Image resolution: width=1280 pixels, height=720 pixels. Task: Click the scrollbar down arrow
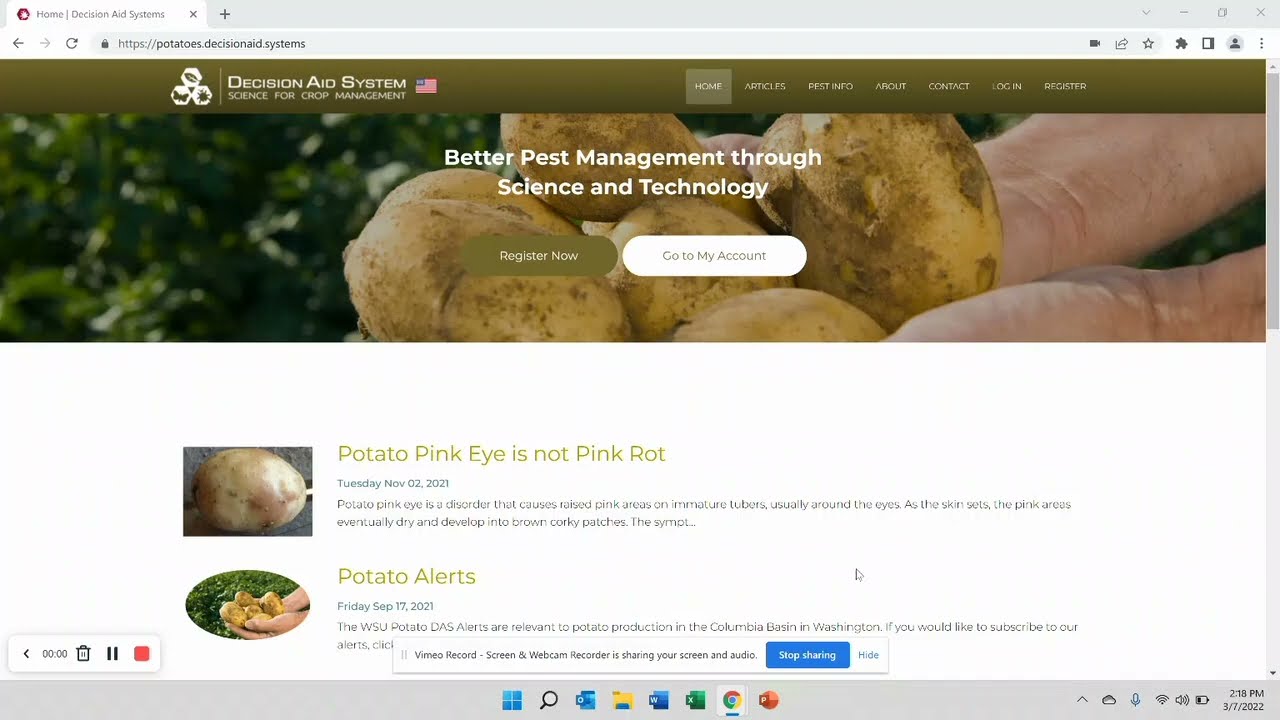(1273, 673)
